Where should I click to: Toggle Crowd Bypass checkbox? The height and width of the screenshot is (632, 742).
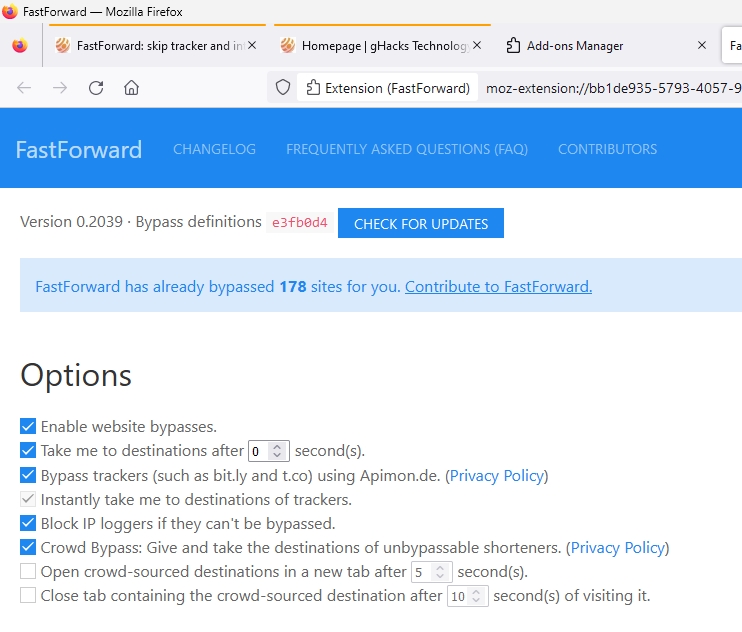click(x=28, y=547)
